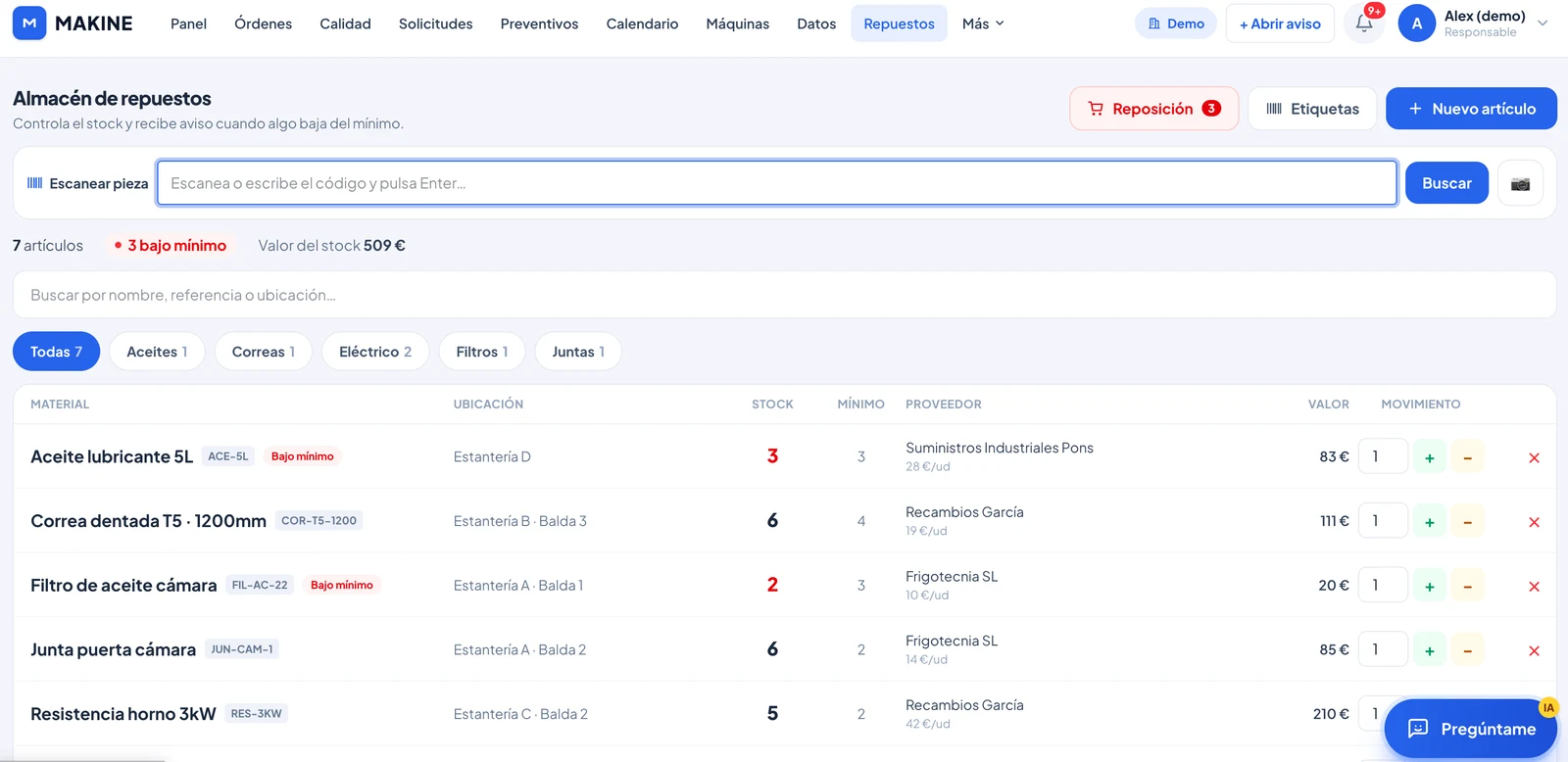Viewport: 1568px width, 762px height.
Task: Filter by the Eléctrico category
Action: [375, 352]
